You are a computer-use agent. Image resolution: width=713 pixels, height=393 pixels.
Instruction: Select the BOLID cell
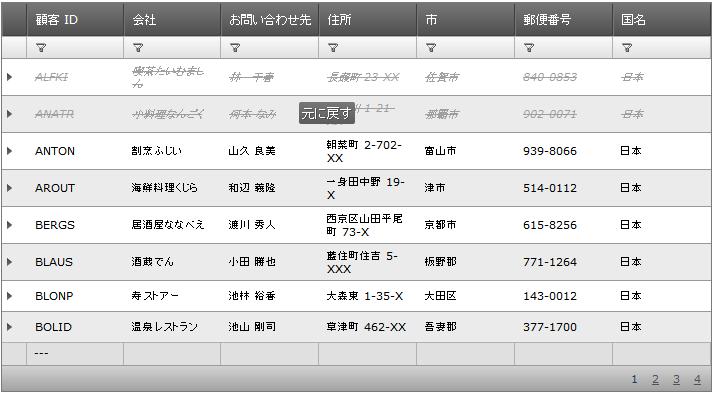(75, 327)
